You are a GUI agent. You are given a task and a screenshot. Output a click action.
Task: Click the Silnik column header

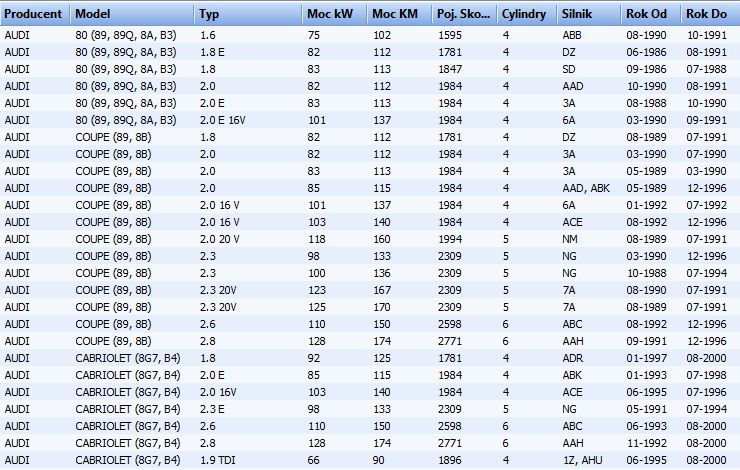[x=589, y=14]
